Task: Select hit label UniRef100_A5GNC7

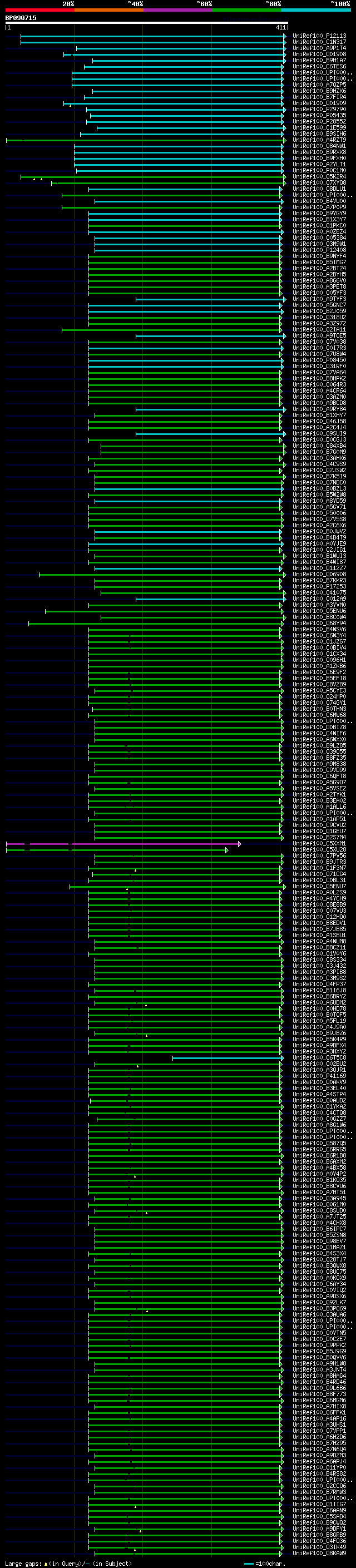Action: 319,305
